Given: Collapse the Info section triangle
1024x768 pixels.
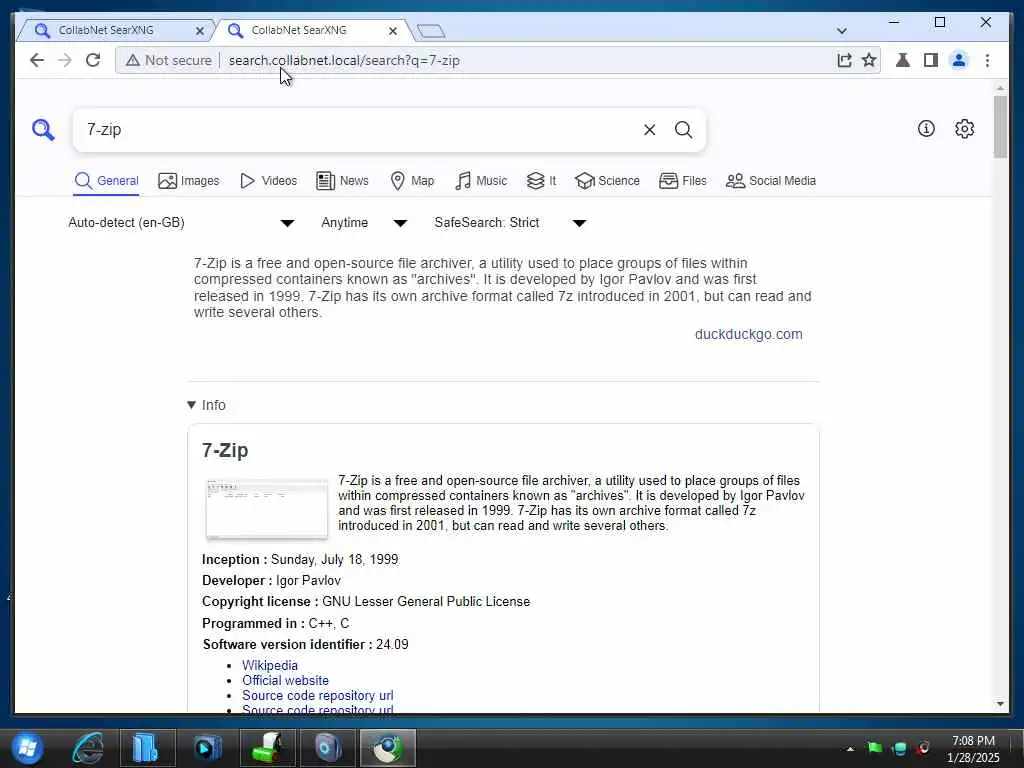Looking at the screenshot, I should [x=191, y=405].
